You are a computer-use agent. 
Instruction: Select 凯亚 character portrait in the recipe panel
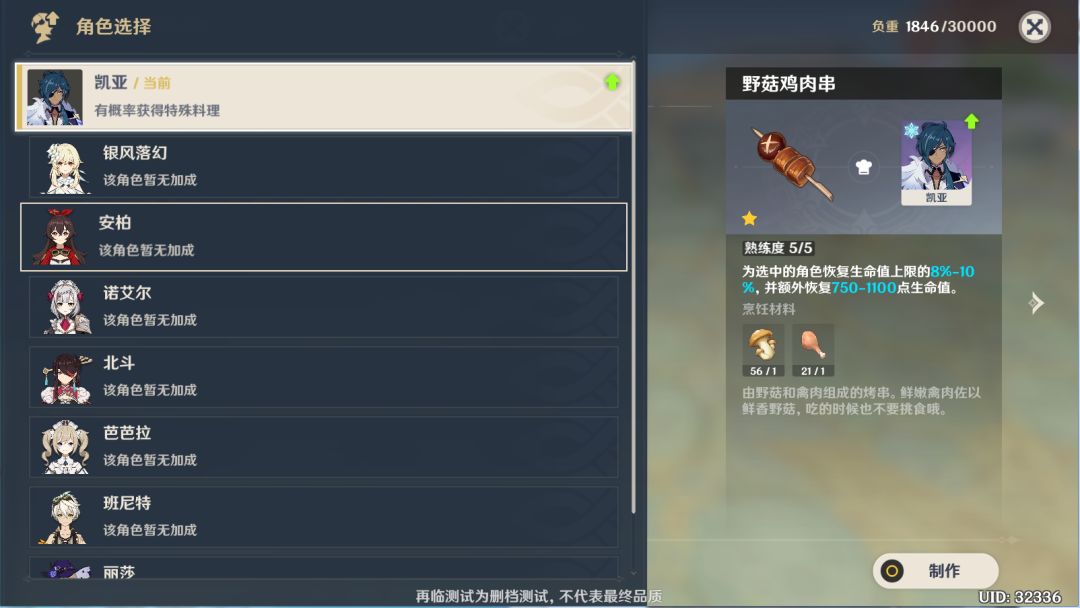click(x=936, y=163)
